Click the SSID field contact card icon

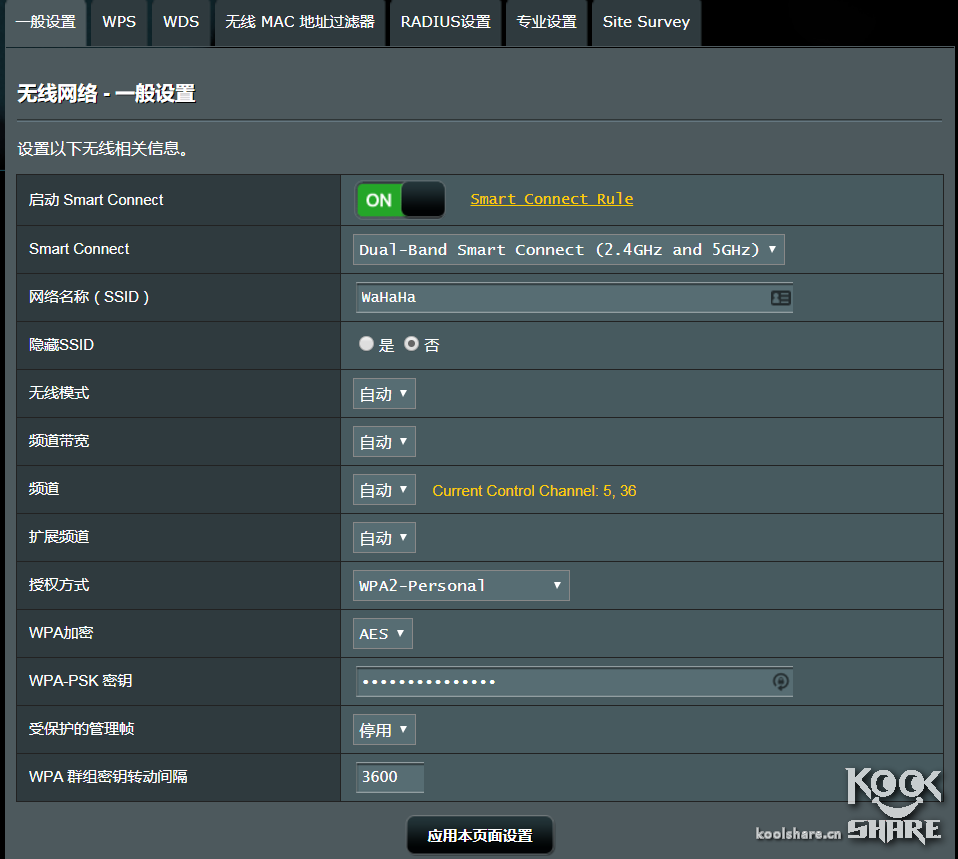click(x=780, y=298)
